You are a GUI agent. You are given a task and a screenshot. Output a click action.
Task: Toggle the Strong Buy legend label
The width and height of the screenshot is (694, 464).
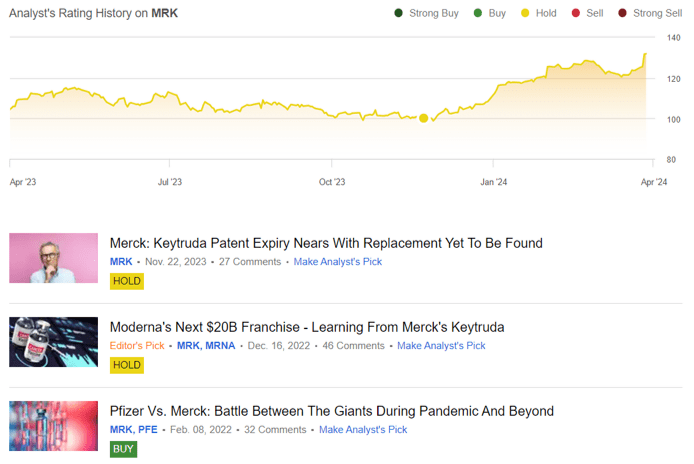tap(434, 13)
